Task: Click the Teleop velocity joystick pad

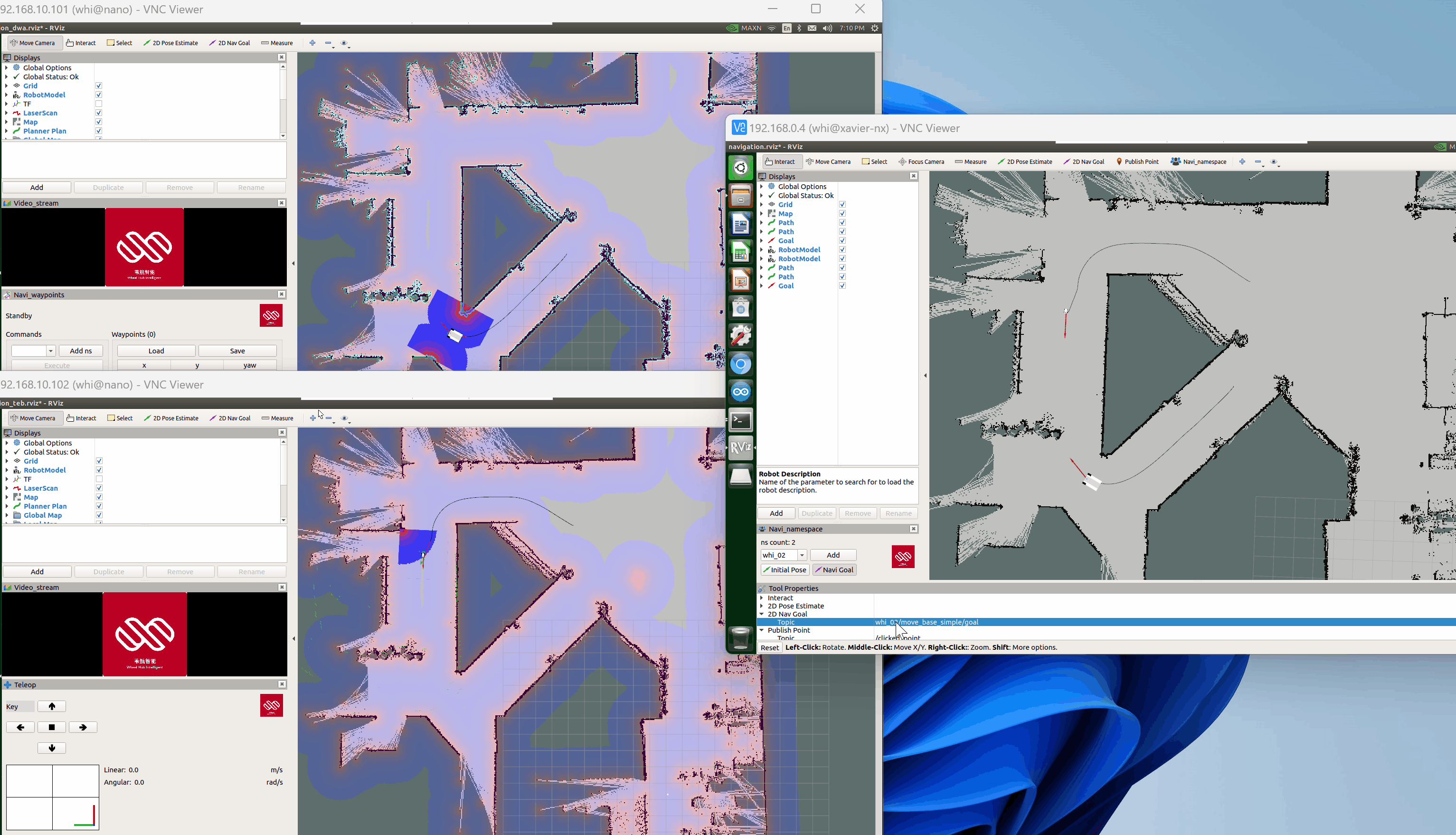Action: coord(52,797)
